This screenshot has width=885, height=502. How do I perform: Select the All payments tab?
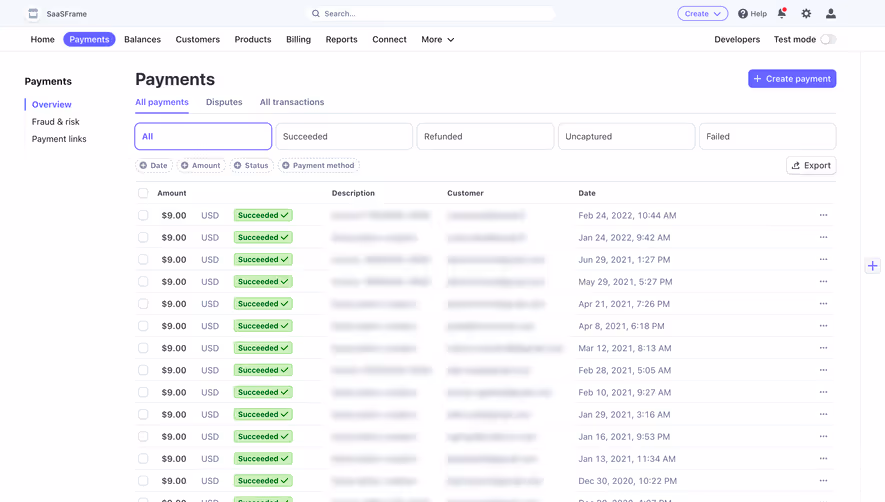pyautogui.click(x=161, y=102)
